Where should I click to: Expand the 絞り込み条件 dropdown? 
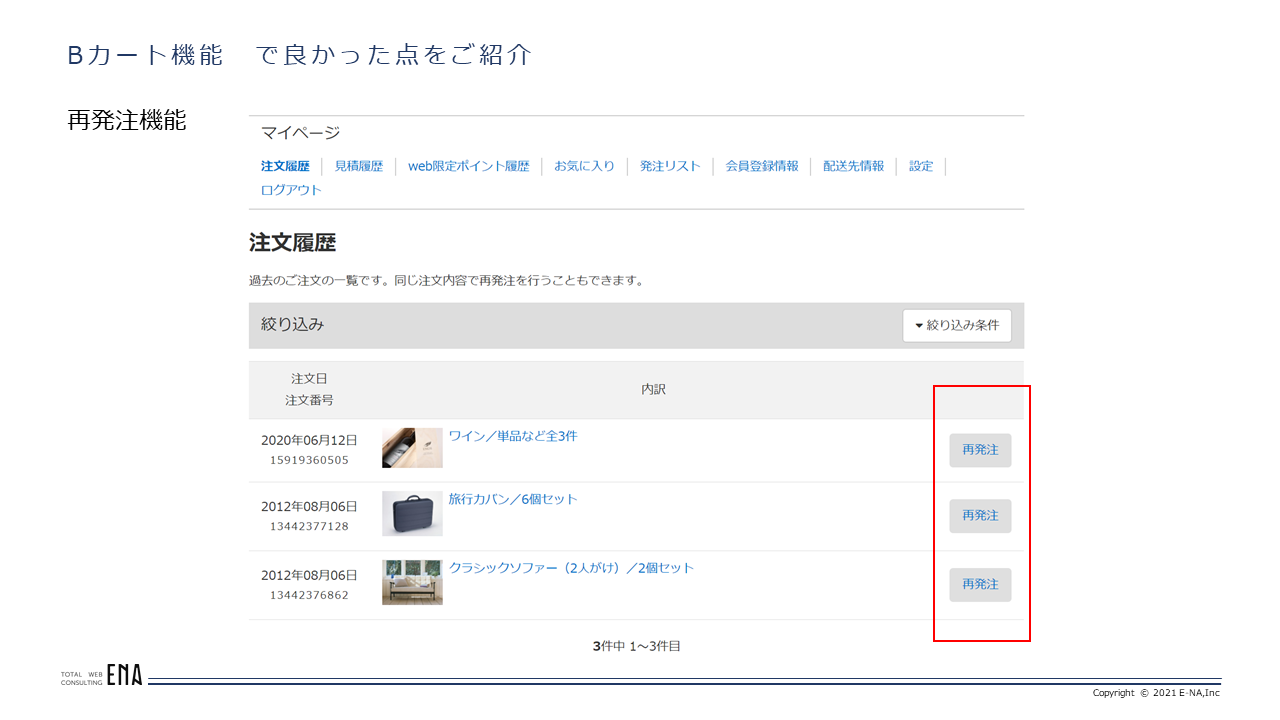pos(957,326)
